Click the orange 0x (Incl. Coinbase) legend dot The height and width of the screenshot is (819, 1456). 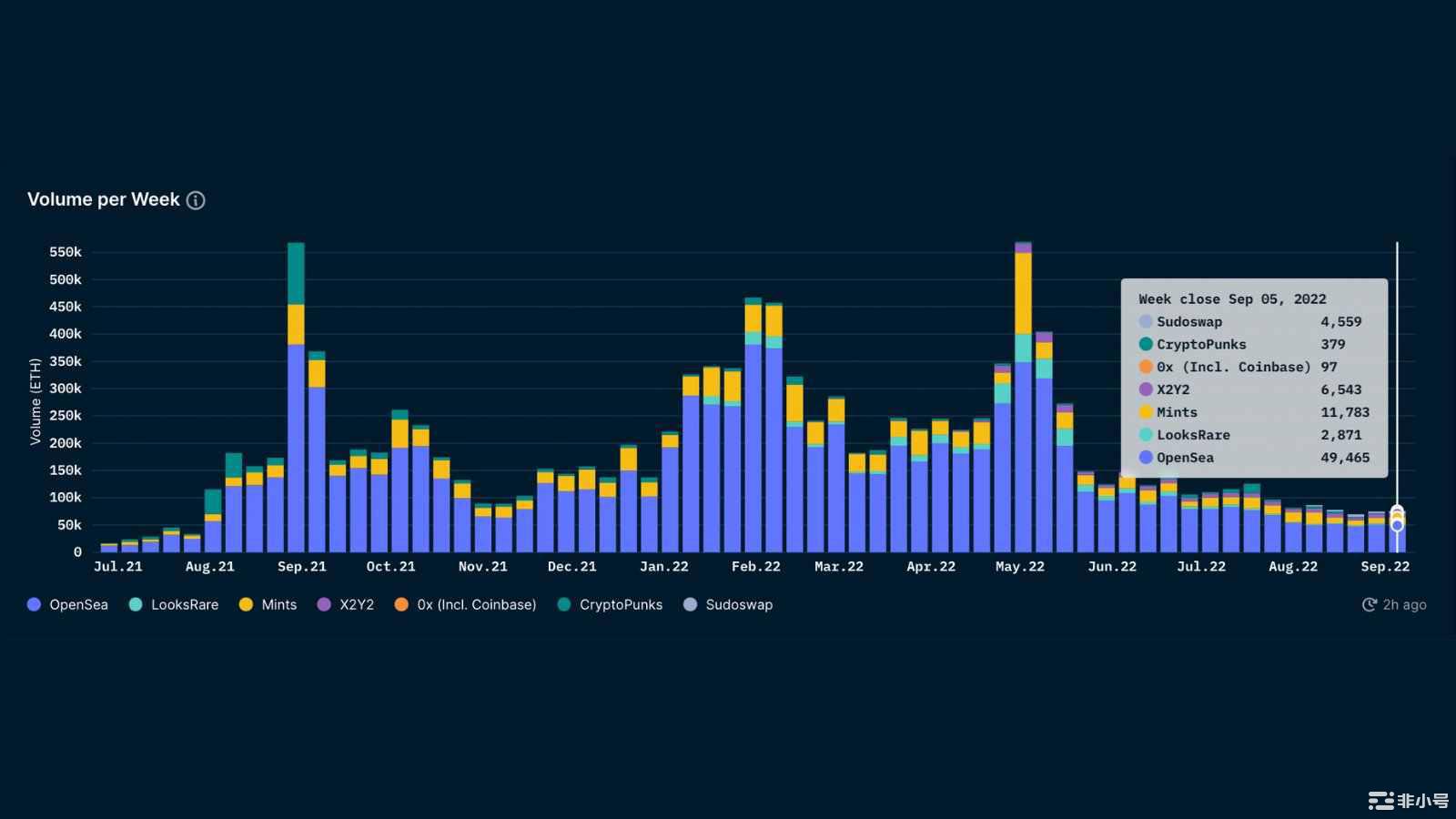(x=401, y=605)
